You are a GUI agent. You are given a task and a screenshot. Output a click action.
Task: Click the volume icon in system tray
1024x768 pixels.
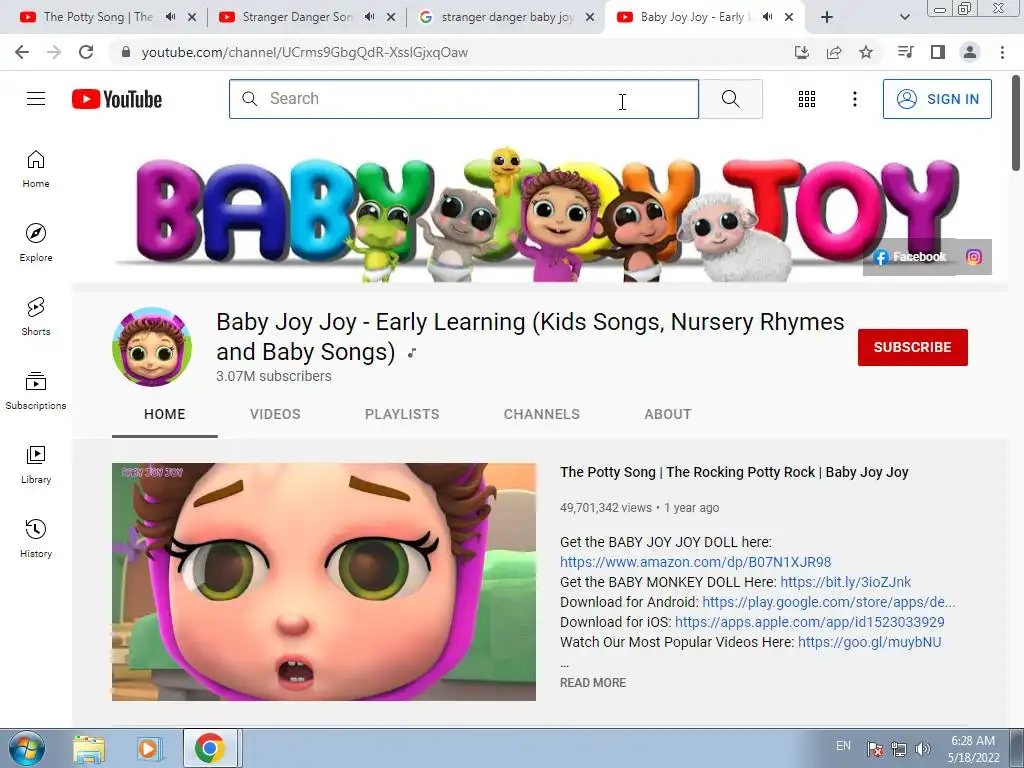(923, 749)
